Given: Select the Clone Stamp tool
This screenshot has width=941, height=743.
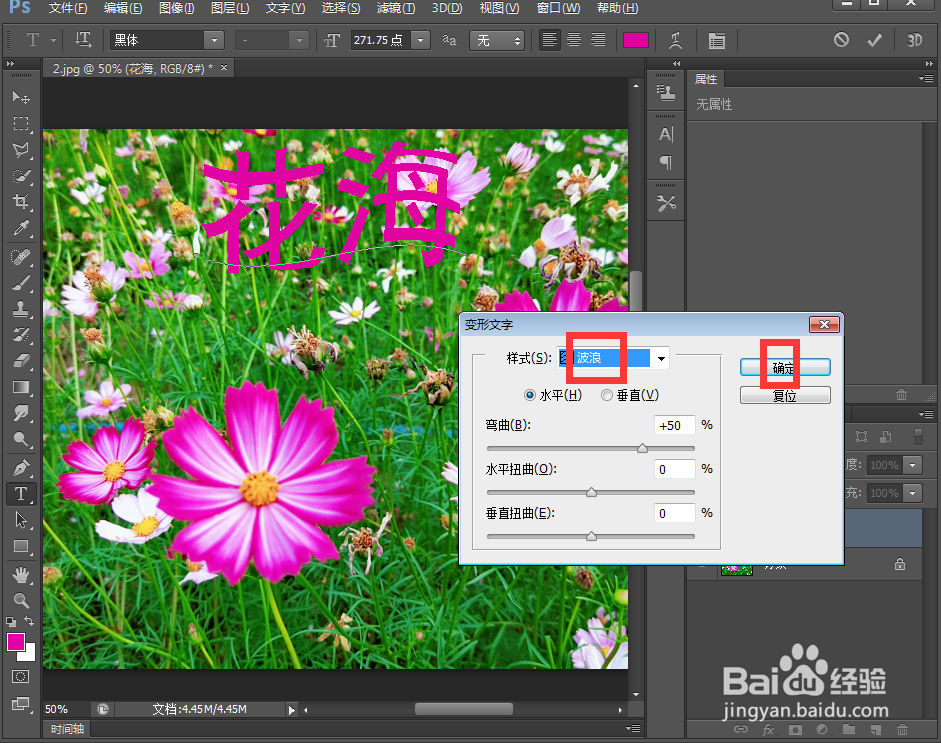Looking at the screenshot, I should tap(21, 308).
